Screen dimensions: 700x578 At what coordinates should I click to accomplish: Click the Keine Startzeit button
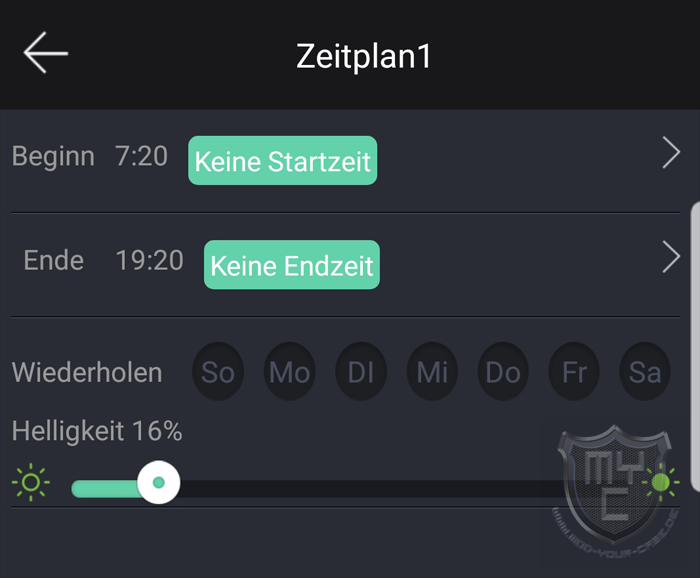coord(283,161)
